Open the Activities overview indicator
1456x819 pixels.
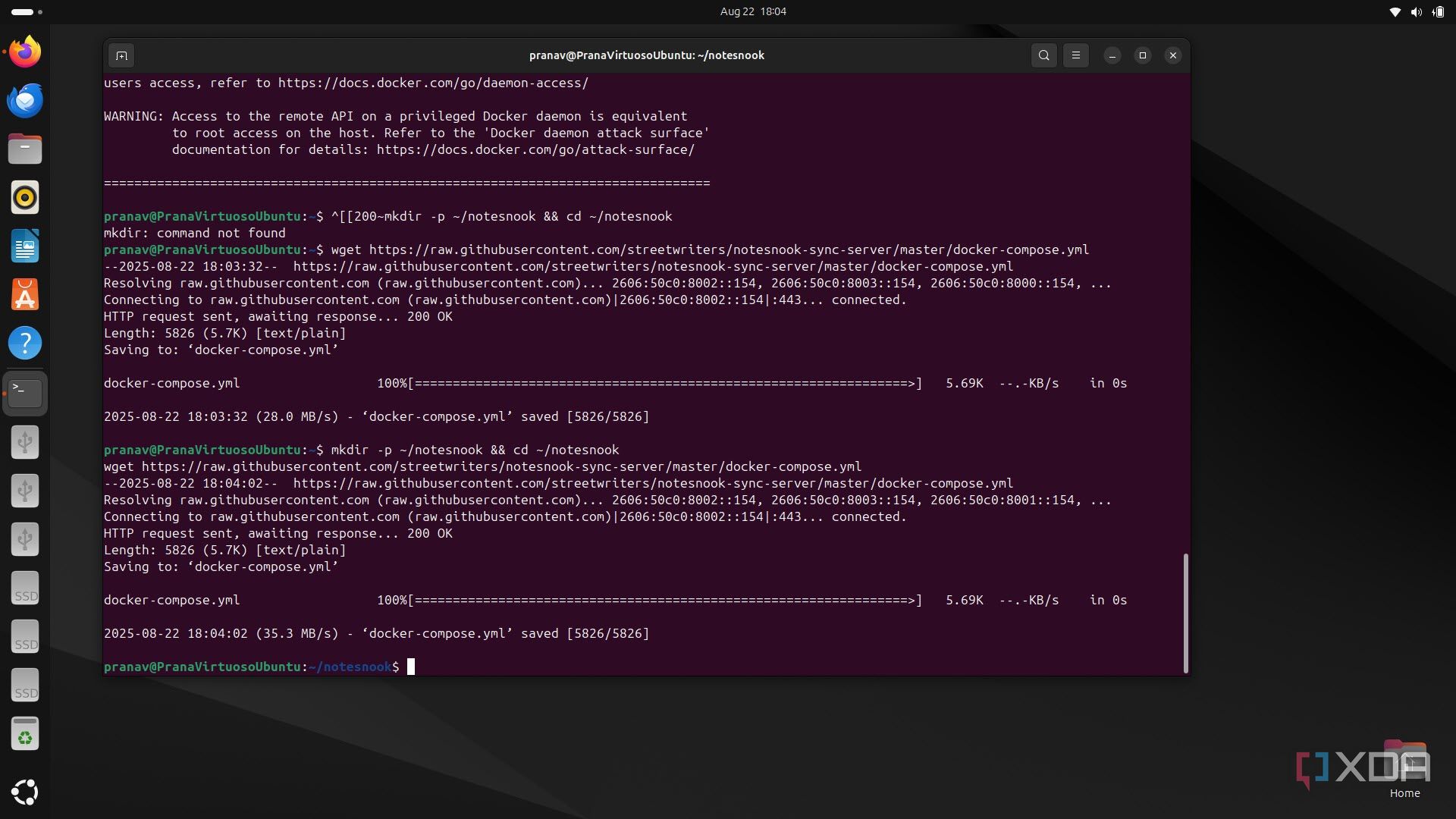(27, 11)
